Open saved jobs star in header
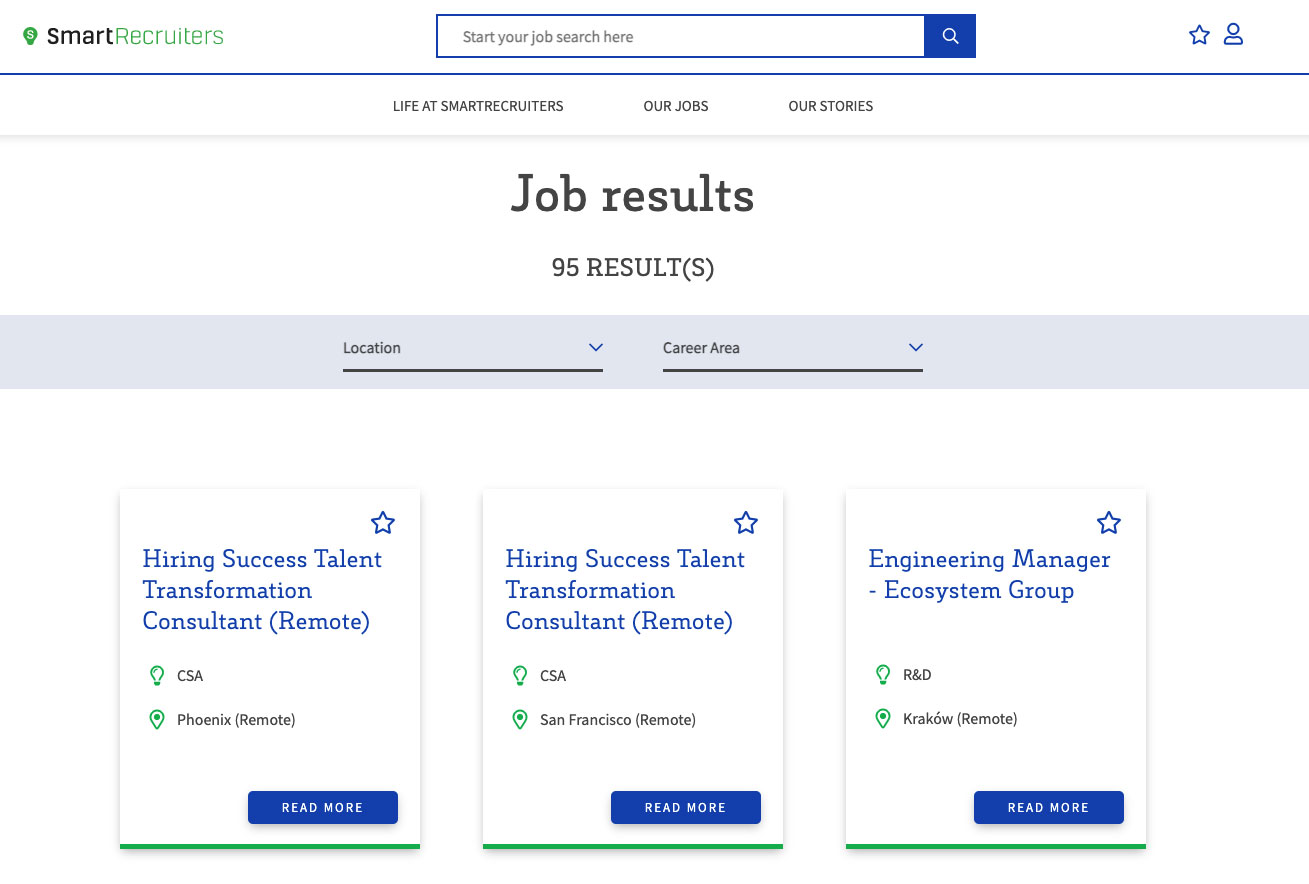 coord(1199,35)
